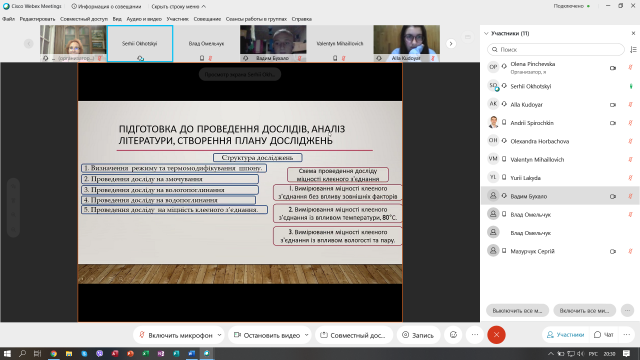Viewport: 640px width, 360px height.
Task: Click Включить все ми... to unmute all
Action: pyautogui.click(x=584, y=311)
